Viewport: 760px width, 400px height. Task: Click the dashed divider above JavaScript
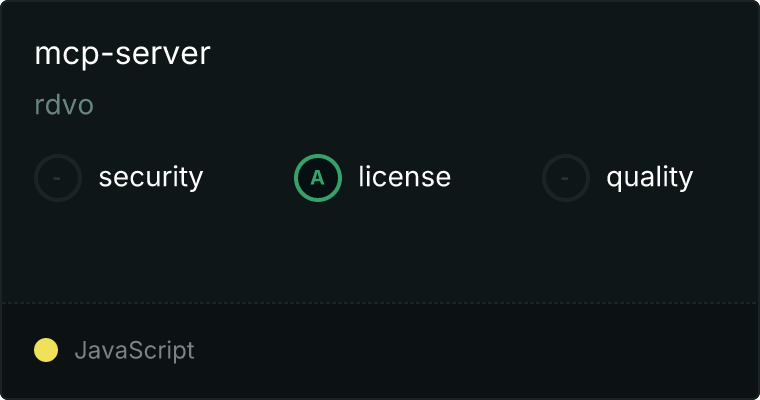tap(380, 303)
